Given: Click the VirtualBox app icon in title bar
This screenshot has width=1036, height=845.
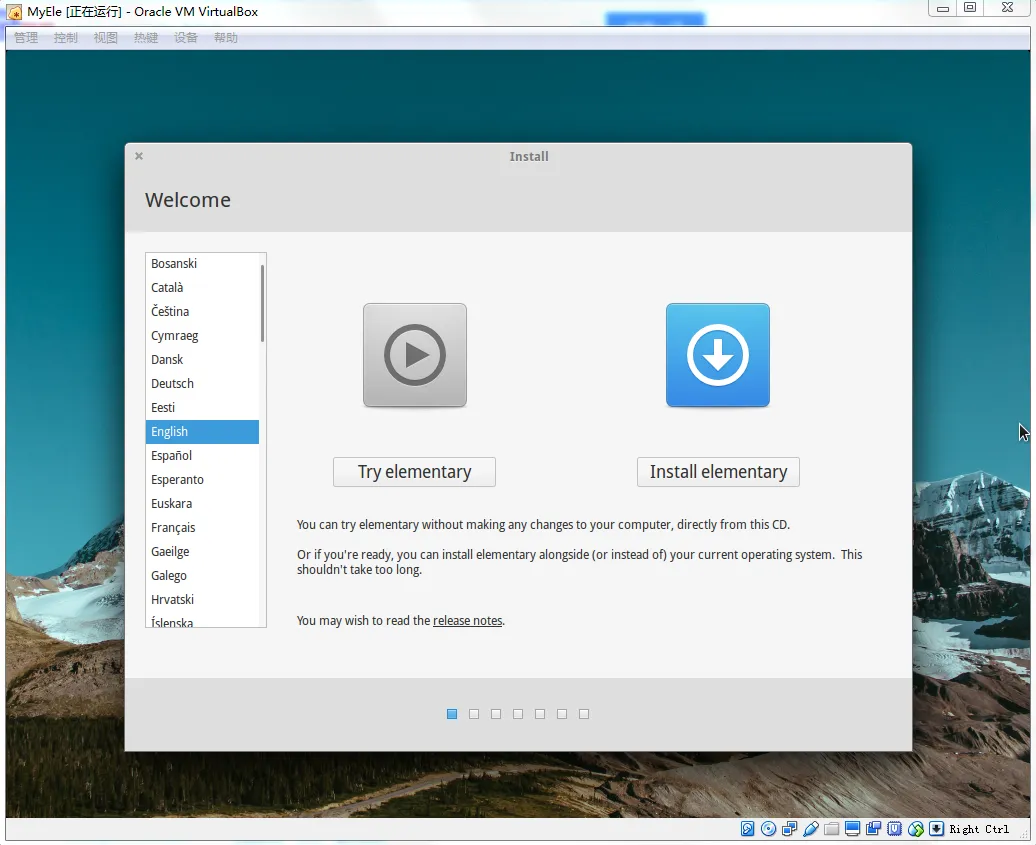Looking at the screenshot, I should tap(14, 12).
